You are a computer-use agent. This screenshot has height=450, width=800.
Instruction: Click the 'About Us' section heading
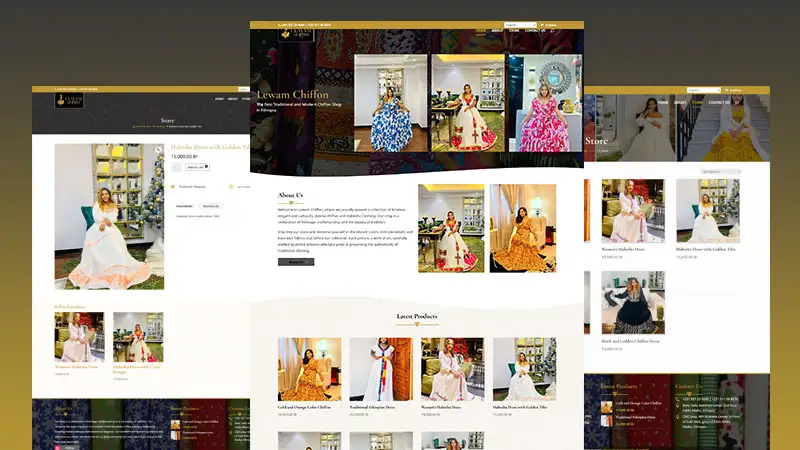pyautogui.click(x=290, y=195)
